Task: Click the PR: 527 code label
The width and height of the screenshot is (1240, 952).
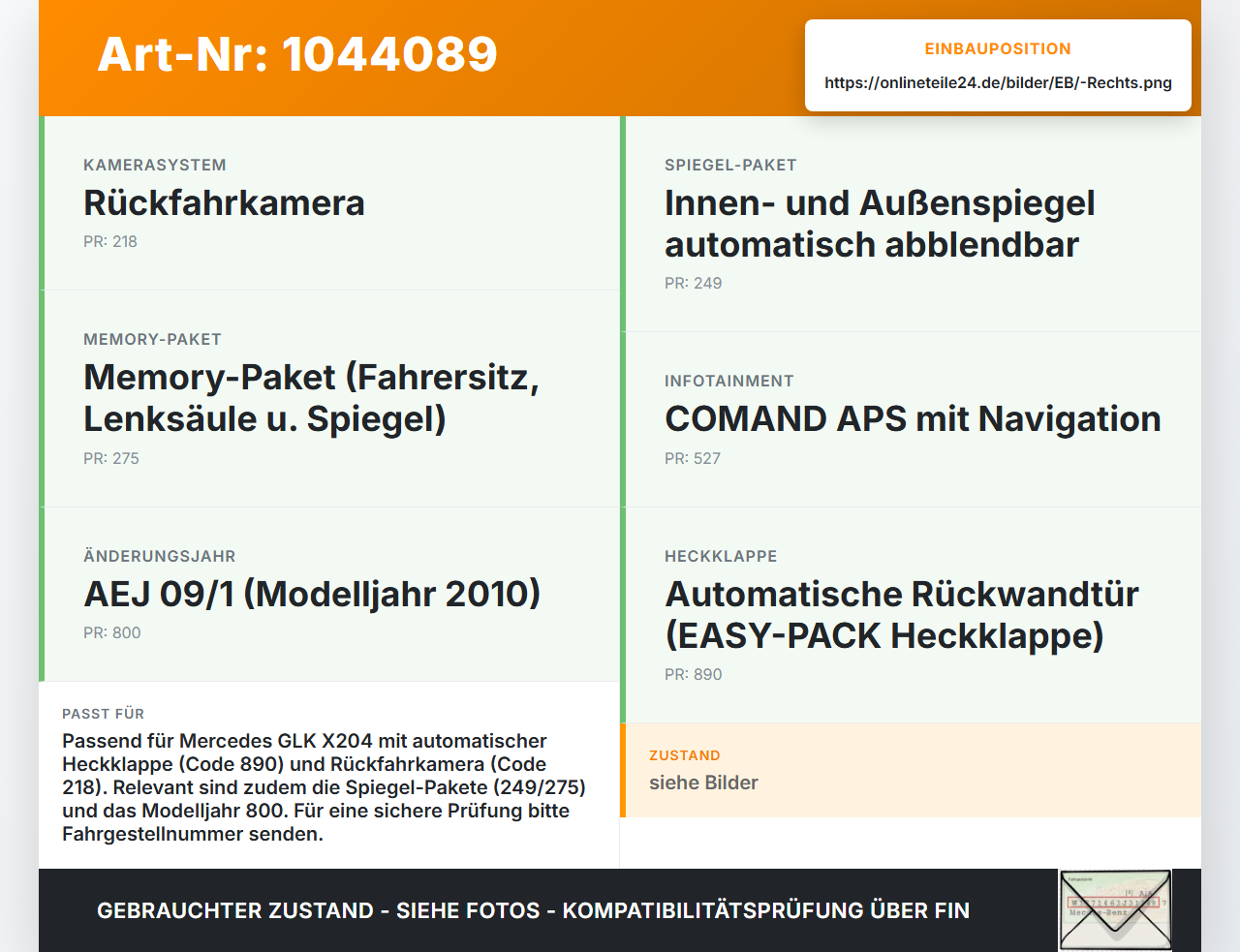Action: click(693, 459)
